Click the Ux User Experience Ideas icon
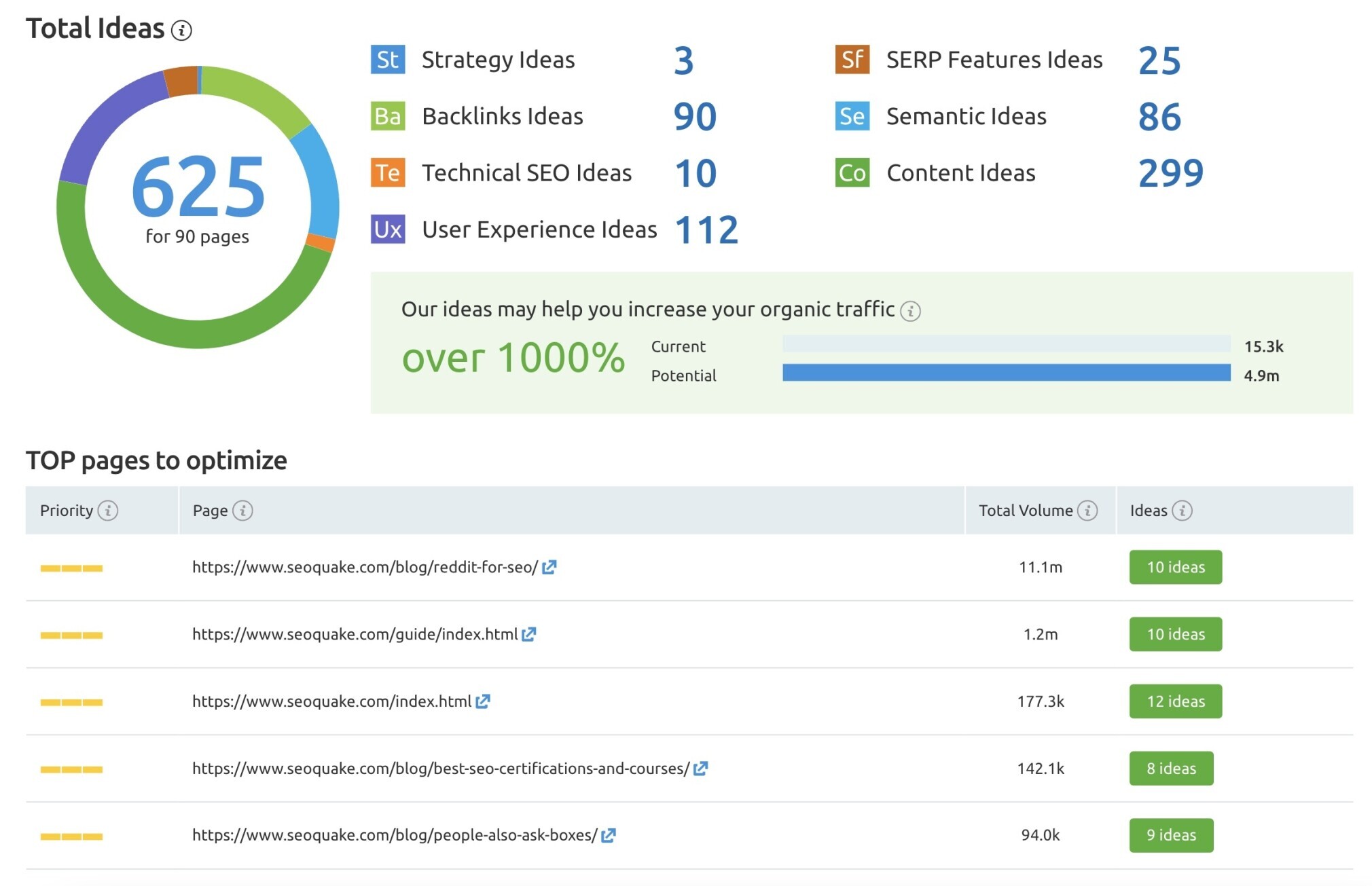Screen dimensions: 1372x886 [388, 229]
